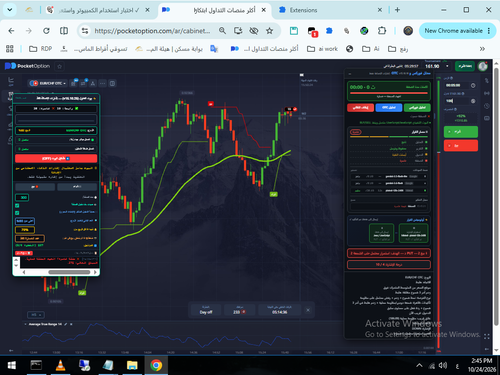Click the amount currency icon beside amount field
Image resolution: width=500 pixels, height=375 pixels.
(473, 101)
